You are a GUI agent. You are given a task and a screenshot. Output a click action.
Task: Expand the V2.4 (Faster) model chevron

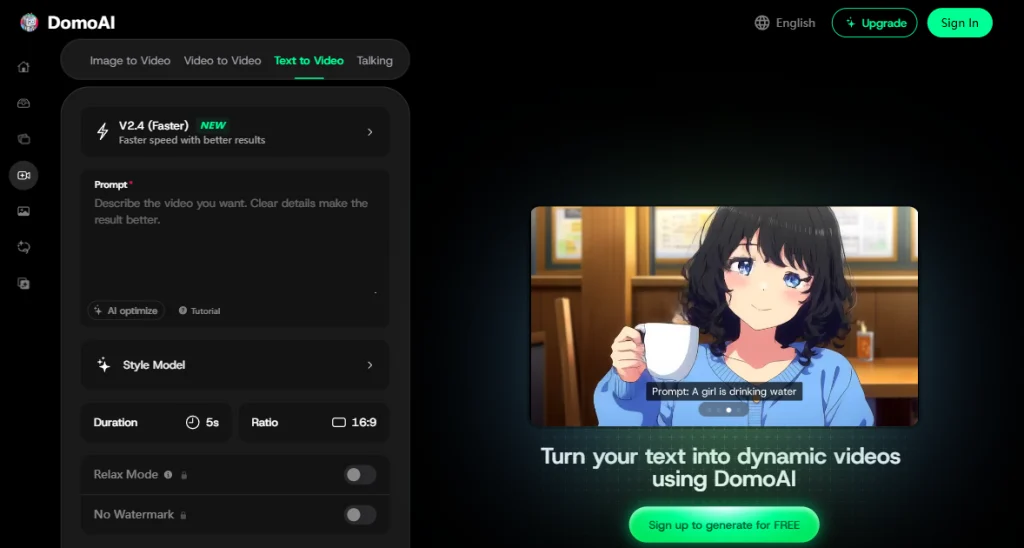tap(370, 132)
